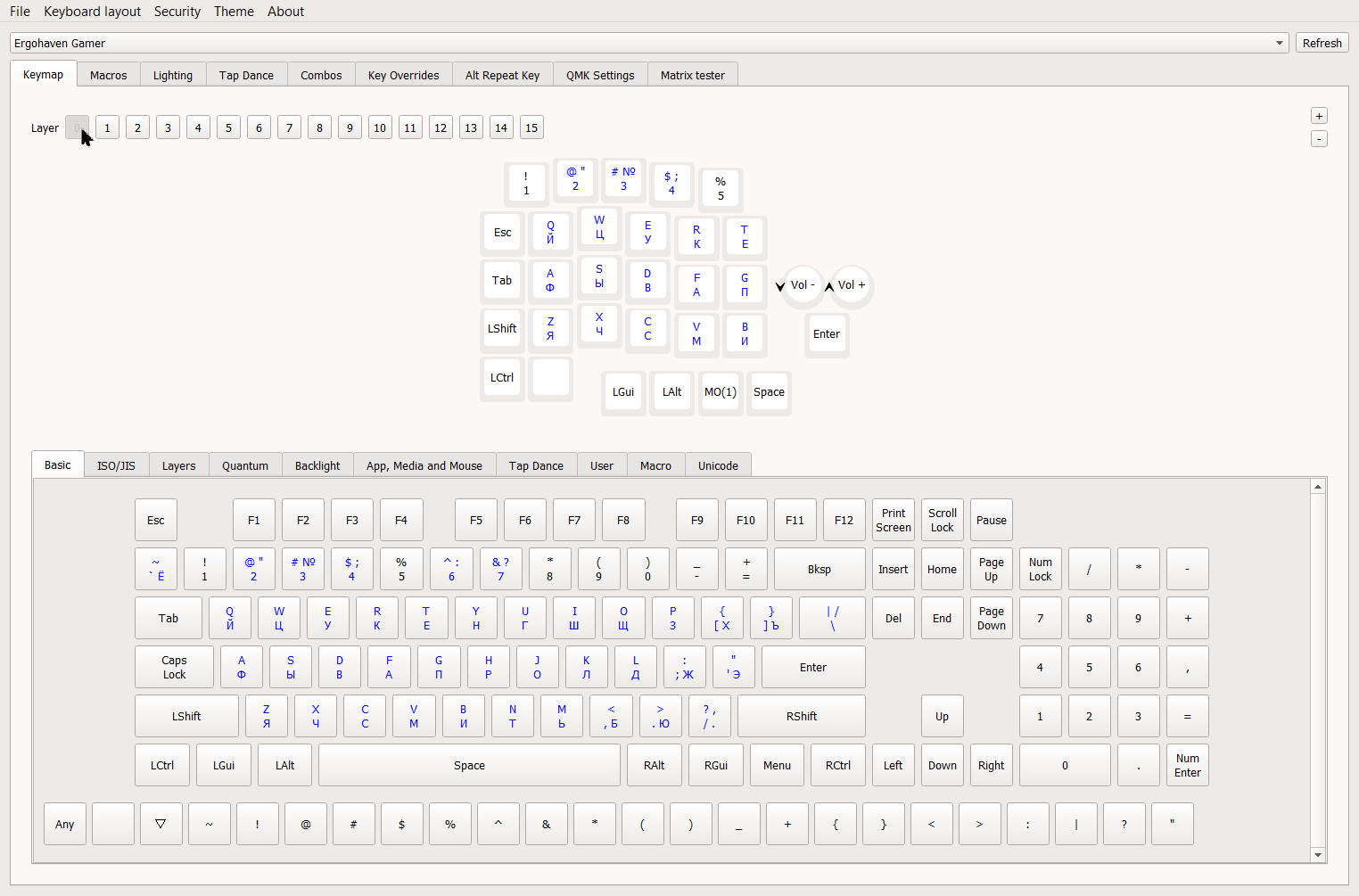Click the zoom in plus button

(x=1319, y=116)
